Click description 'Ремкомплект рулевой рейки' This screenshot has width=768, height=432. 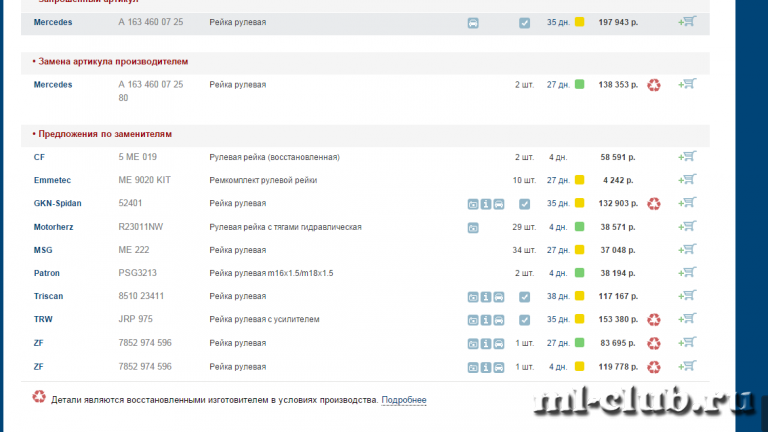[263, 180]
